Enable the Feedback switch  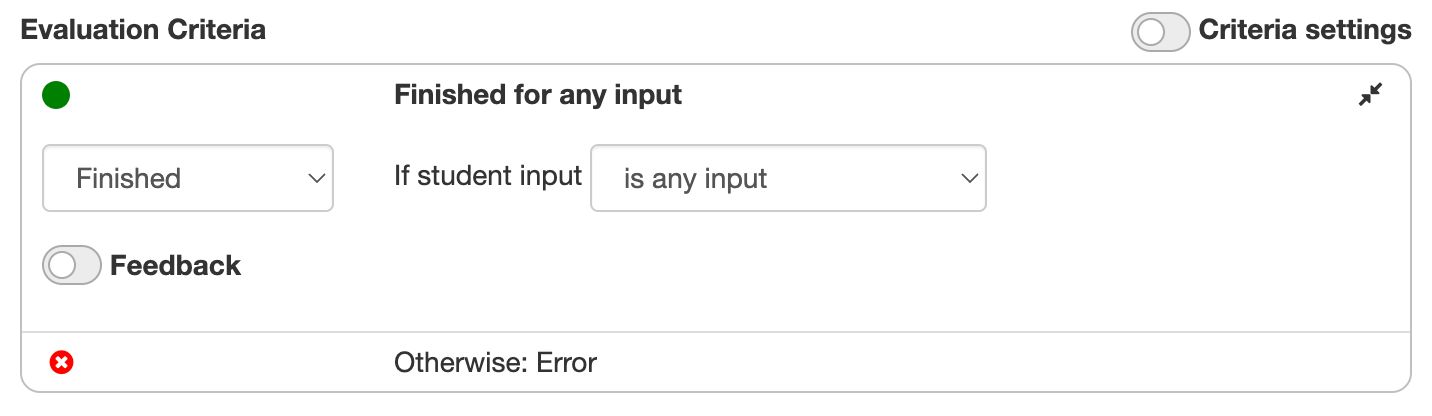pyautogui.click(x=72, y=266)
